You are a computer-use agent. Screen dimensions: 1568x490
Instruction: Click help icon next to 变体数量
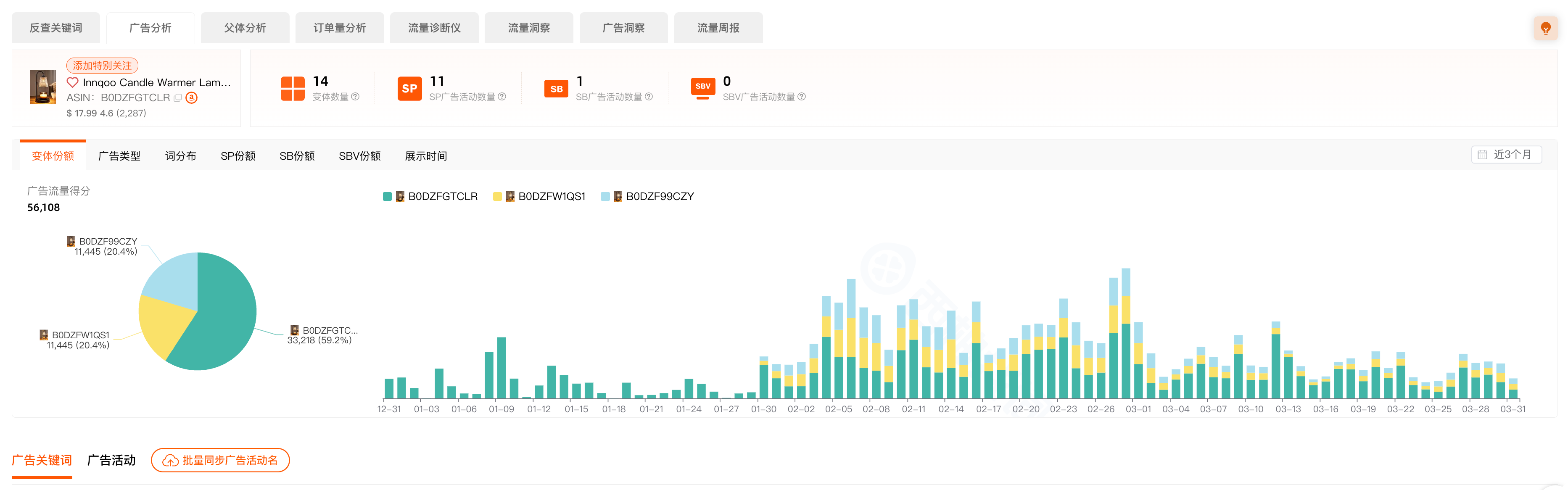356,97
